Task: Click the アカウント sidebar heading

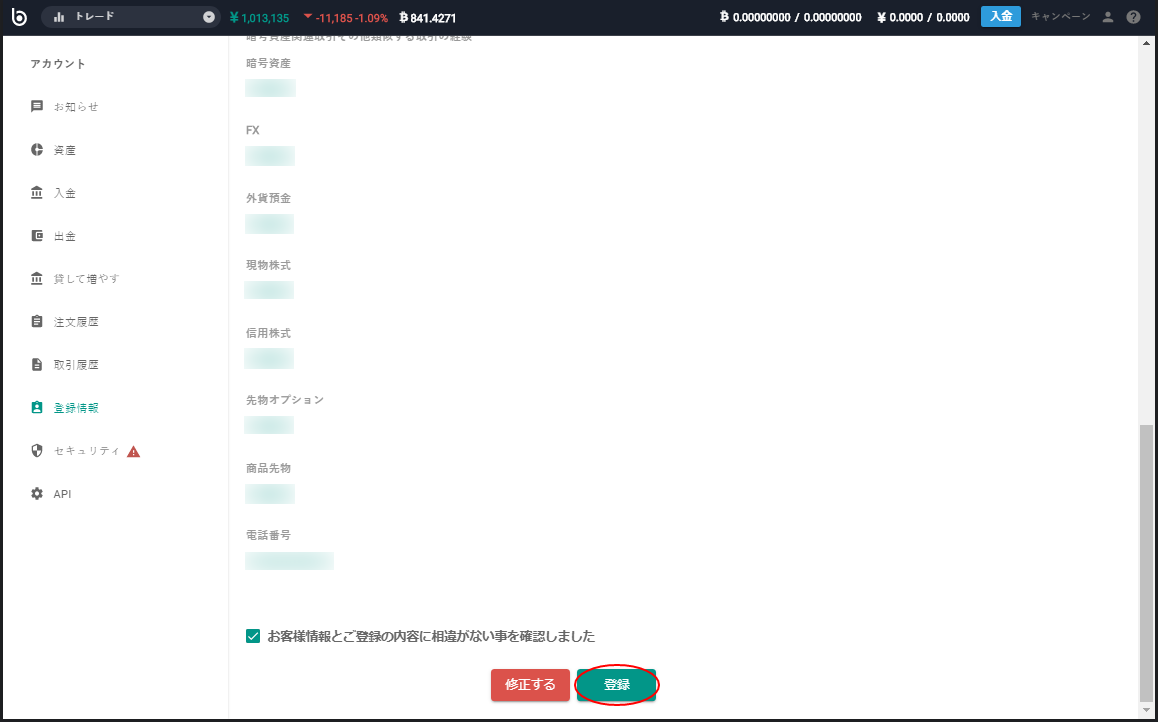Action: point(58,63)
